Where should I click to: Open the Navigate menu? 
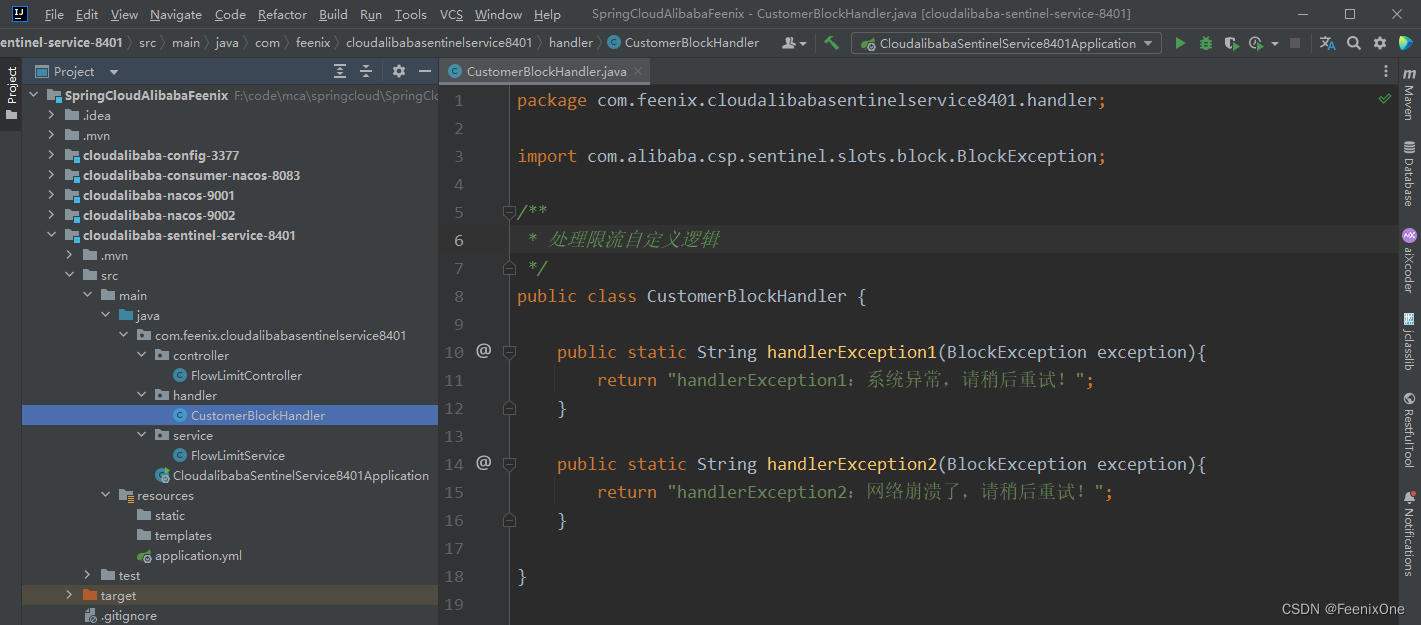click(176, 14)
